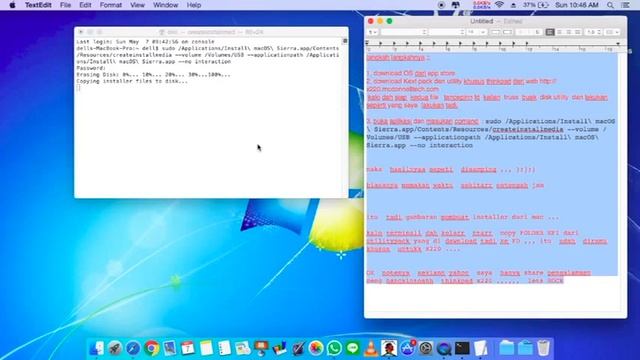This screenshot has height=360, width=640.
Task: Open the App Store in Dock
Action: coord(407,348)
